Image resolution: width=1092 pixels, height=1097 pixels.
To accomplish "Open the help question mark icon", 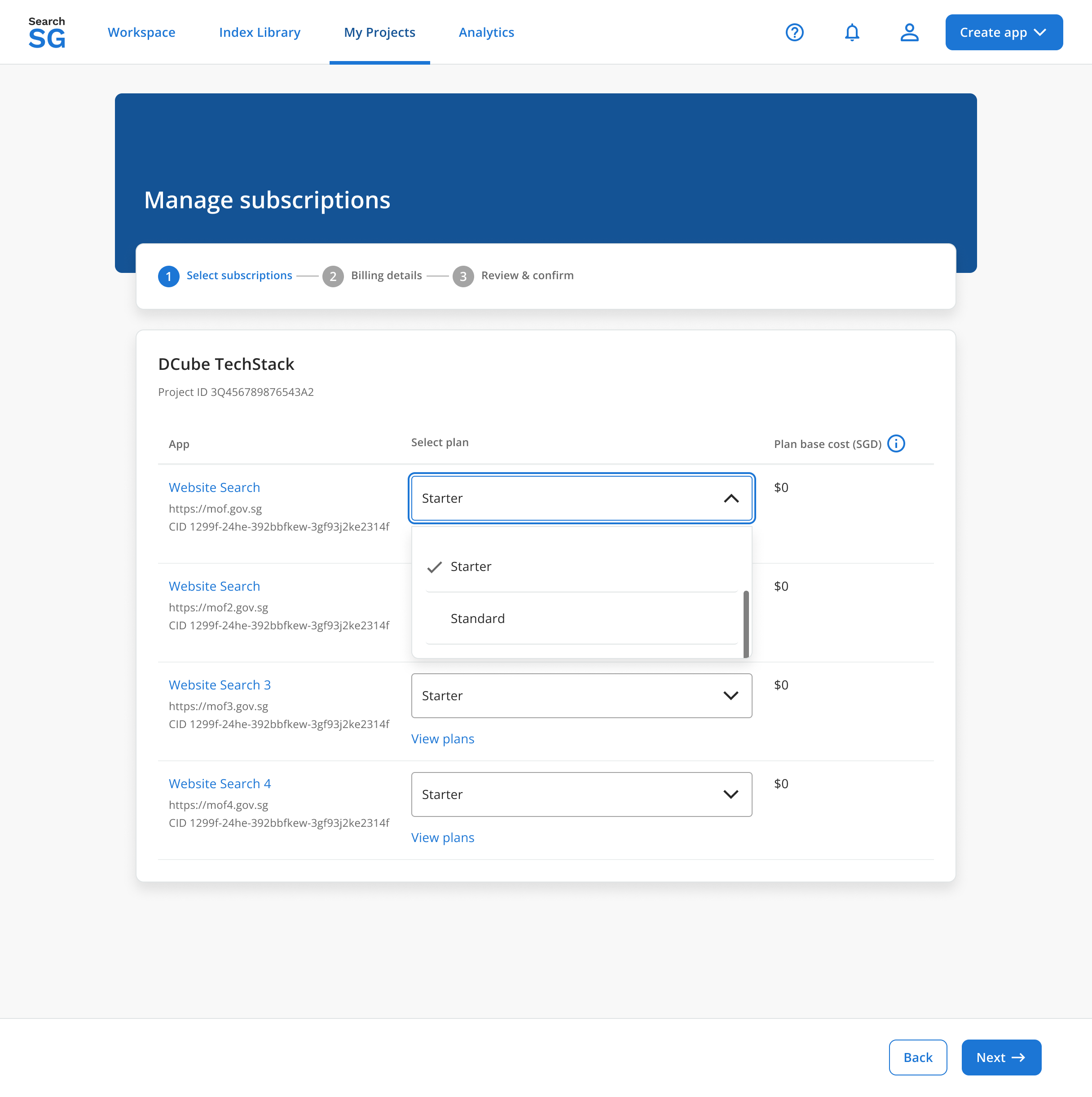I will [794, 32].
